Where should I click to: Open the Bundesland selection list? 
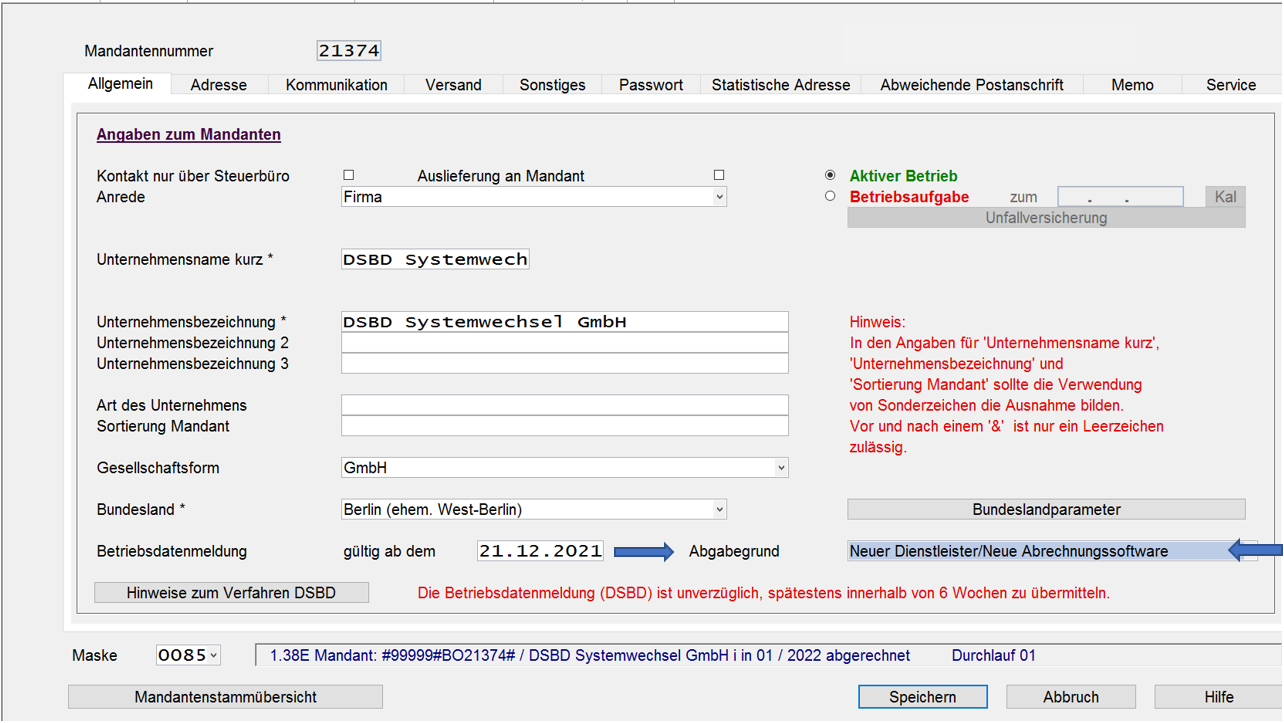point(718,510)
